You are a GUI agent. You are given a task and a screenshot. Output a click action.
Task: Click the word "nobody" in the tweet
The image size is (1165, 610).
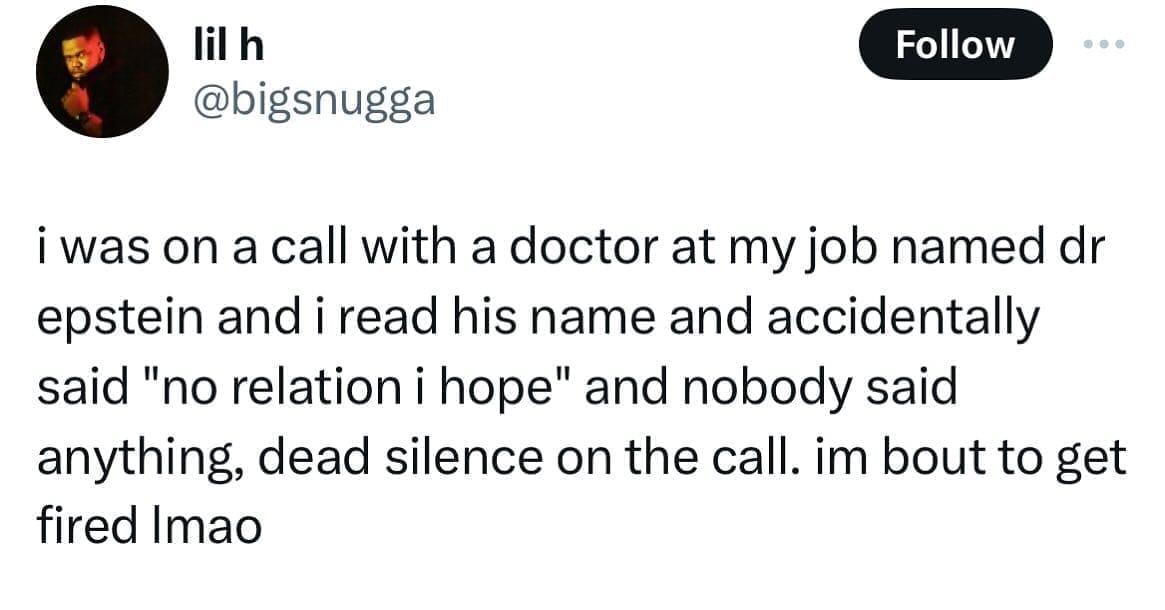(x=768, y=389)
